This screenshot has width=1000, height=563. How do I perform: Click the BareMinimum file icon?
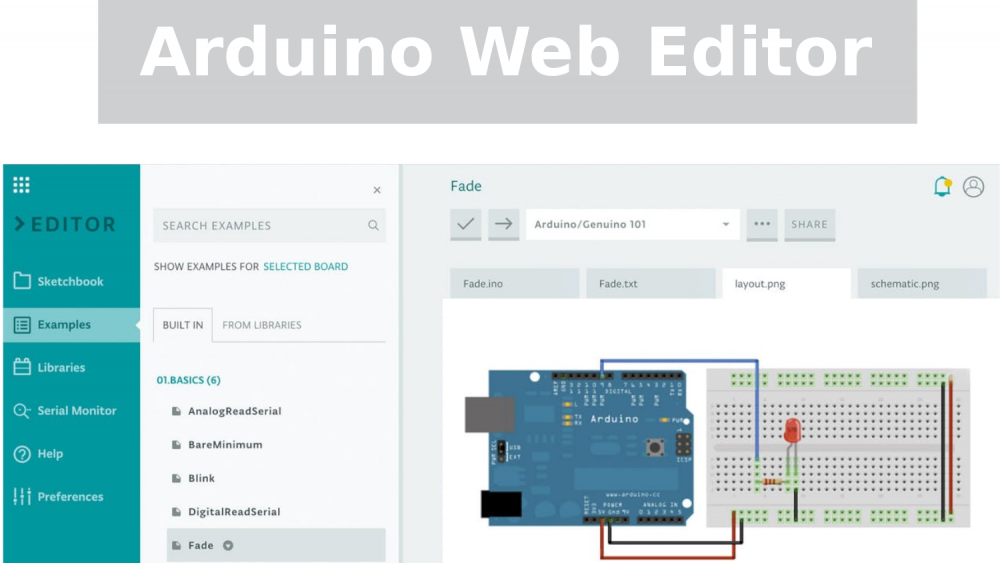(176, 444)
